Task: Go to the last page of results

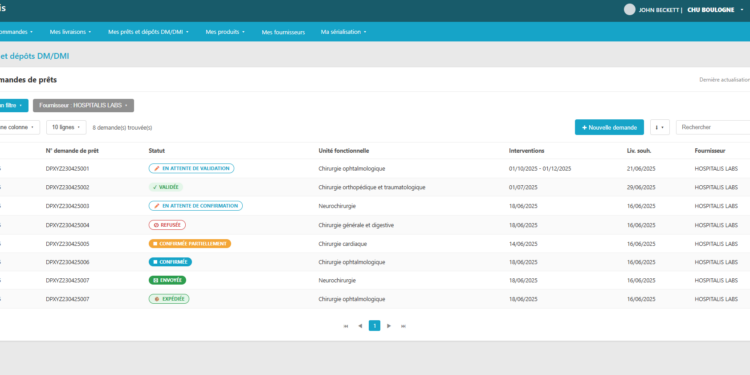Action: pyautogui.click(x=403, y=326)
